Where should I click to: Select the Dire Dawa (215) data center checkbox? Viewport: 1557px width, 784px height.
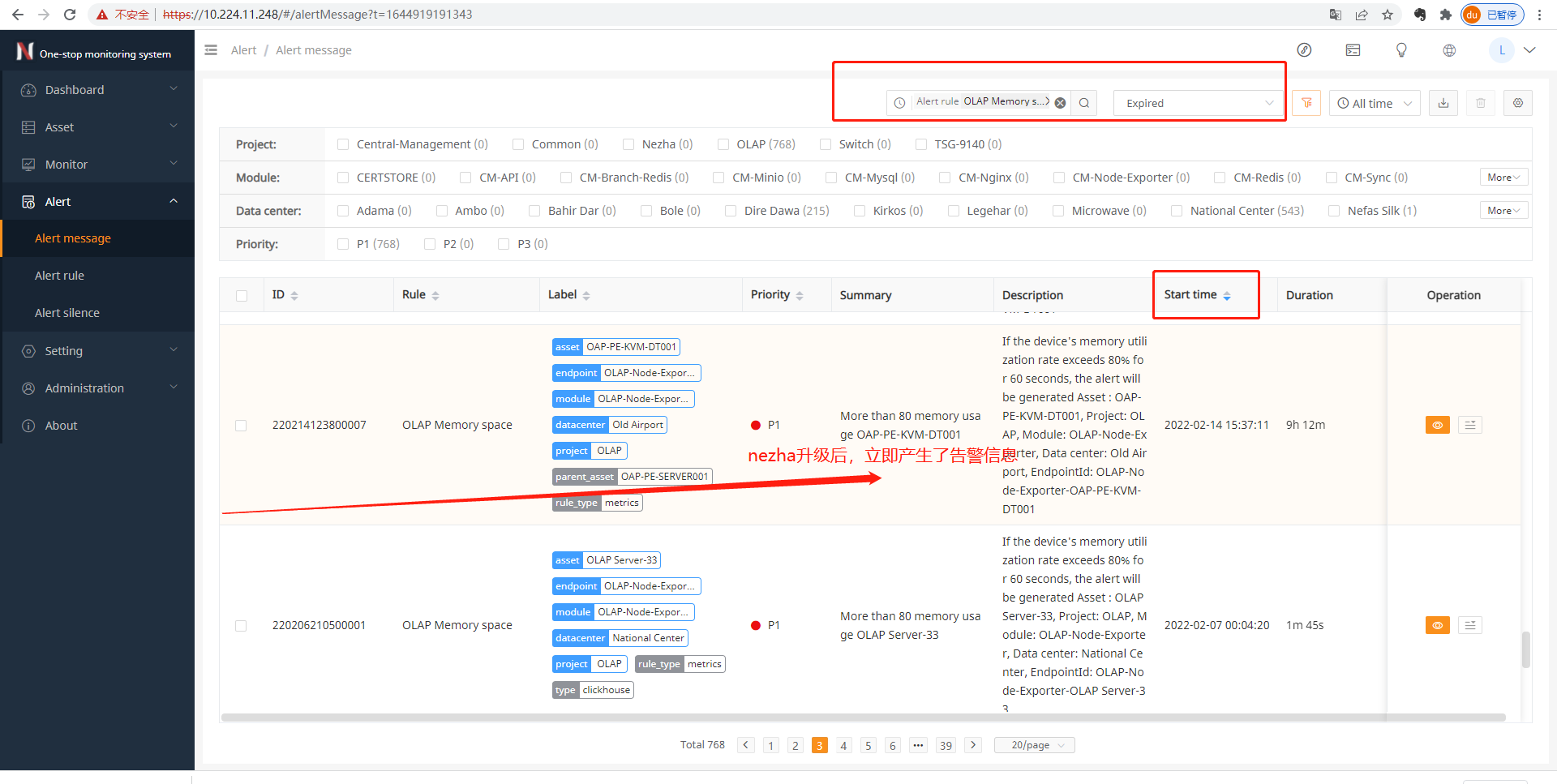point(731,211)
